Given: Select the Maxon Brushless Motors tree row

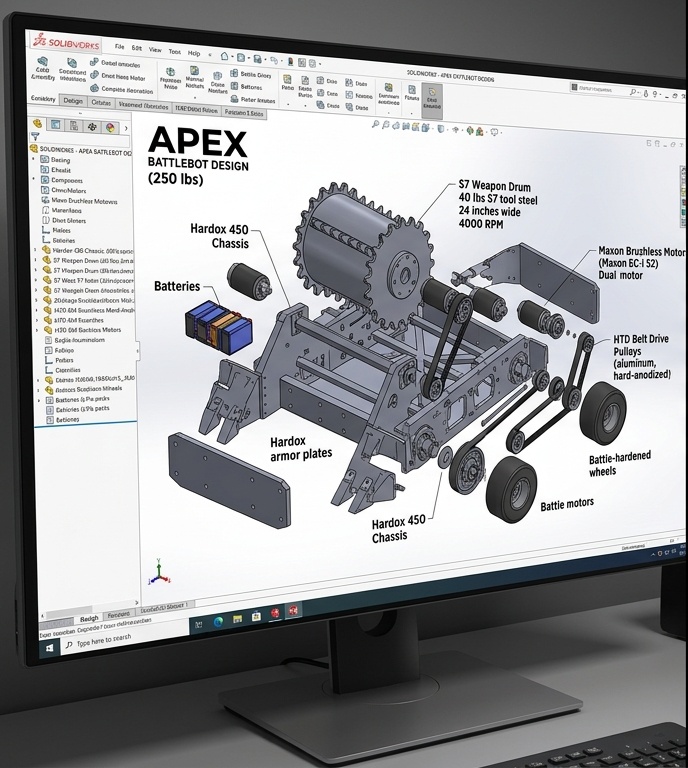Looking at the screenshot, I should pyautogui.click(x=79, y=201).
